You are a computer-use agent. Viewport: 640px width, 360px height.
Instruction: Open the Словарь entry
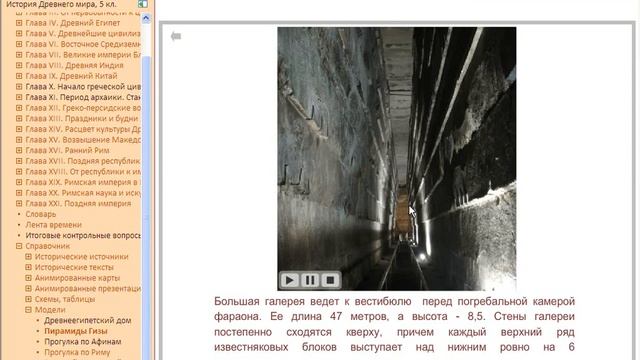click(41, 214)
